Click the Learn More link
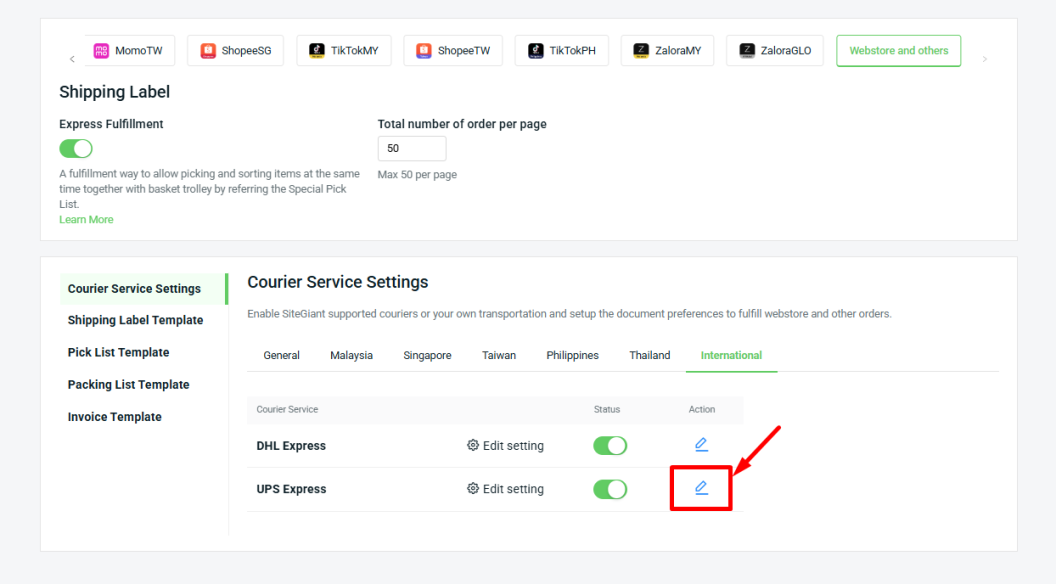Viewport: 1056px width, 584px height. pos(86,220)
